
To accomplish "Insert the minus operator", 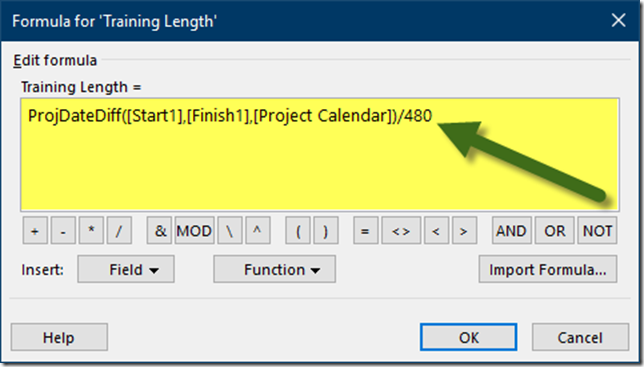I will (63, 231).
